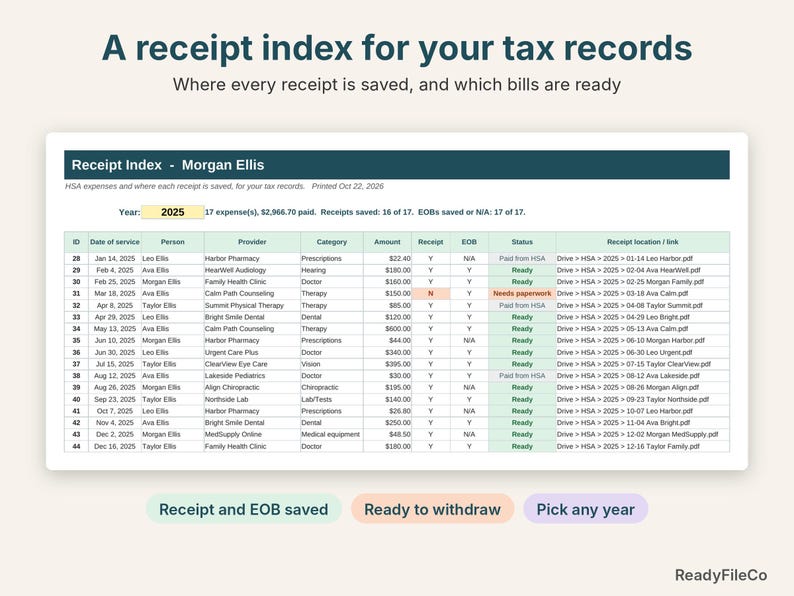
Task: Click the 'Hearing' category cell
Action: [332, 270]
